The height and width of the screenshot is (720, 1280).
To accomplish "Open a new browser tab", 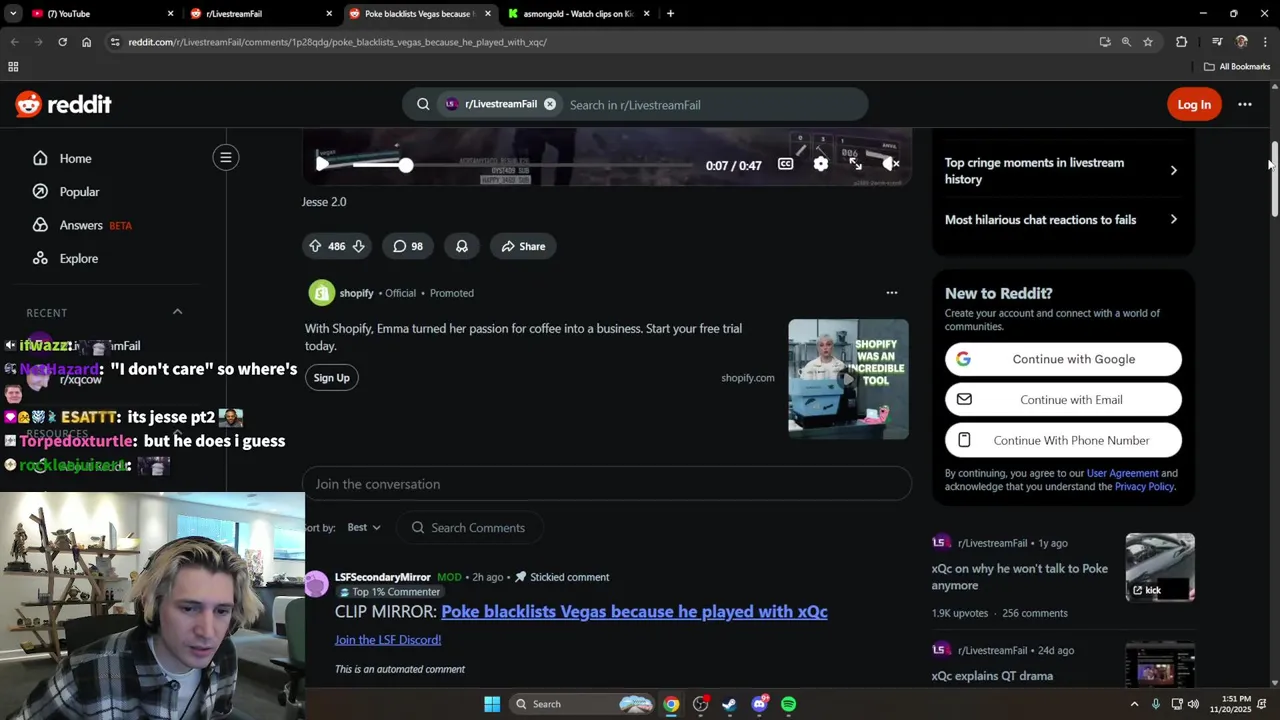I will [x=670, y=14].
